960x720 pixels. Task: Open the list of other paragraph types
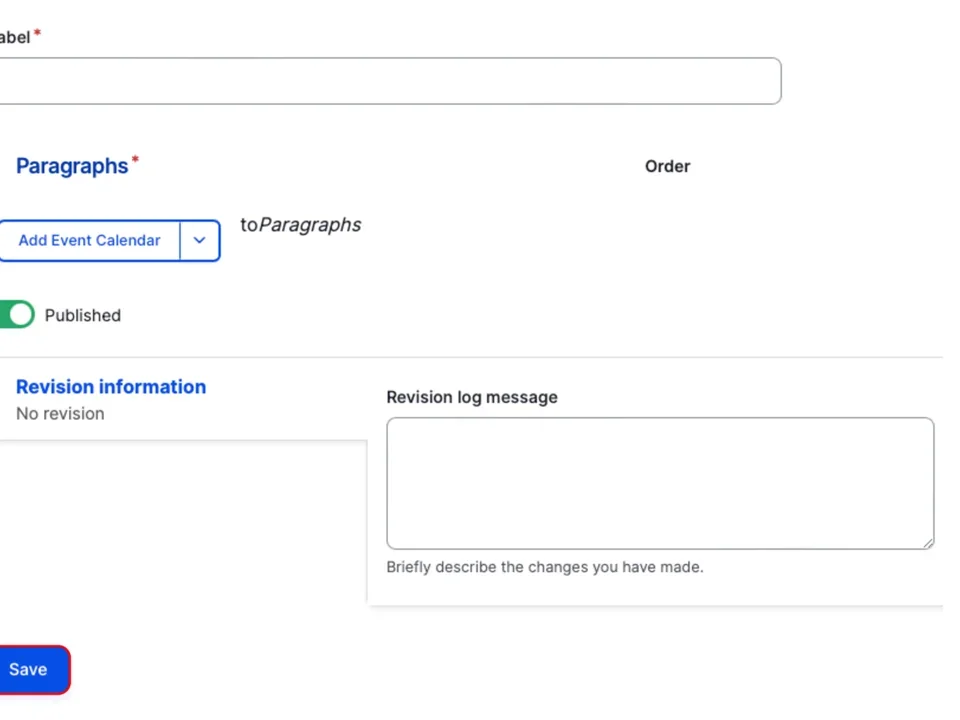click(199, 240)
